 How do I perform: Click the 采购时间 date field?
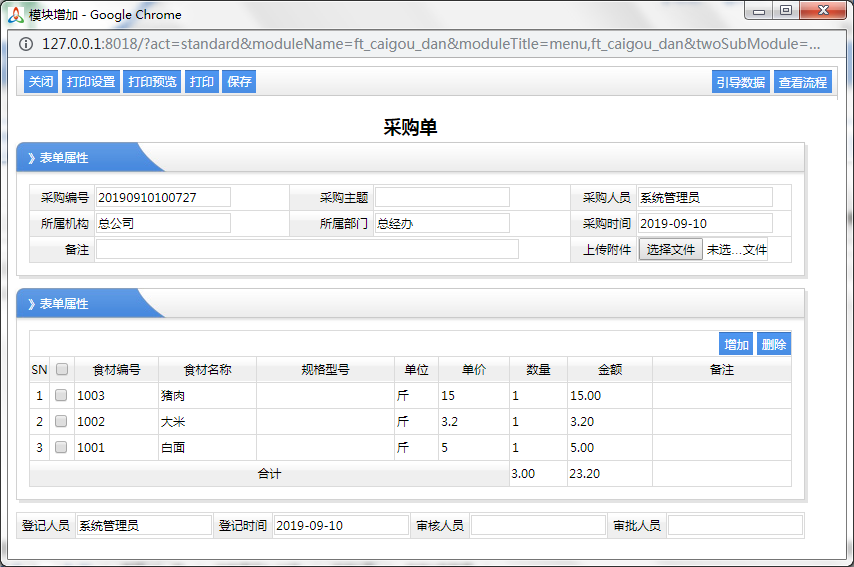point(704,224)
